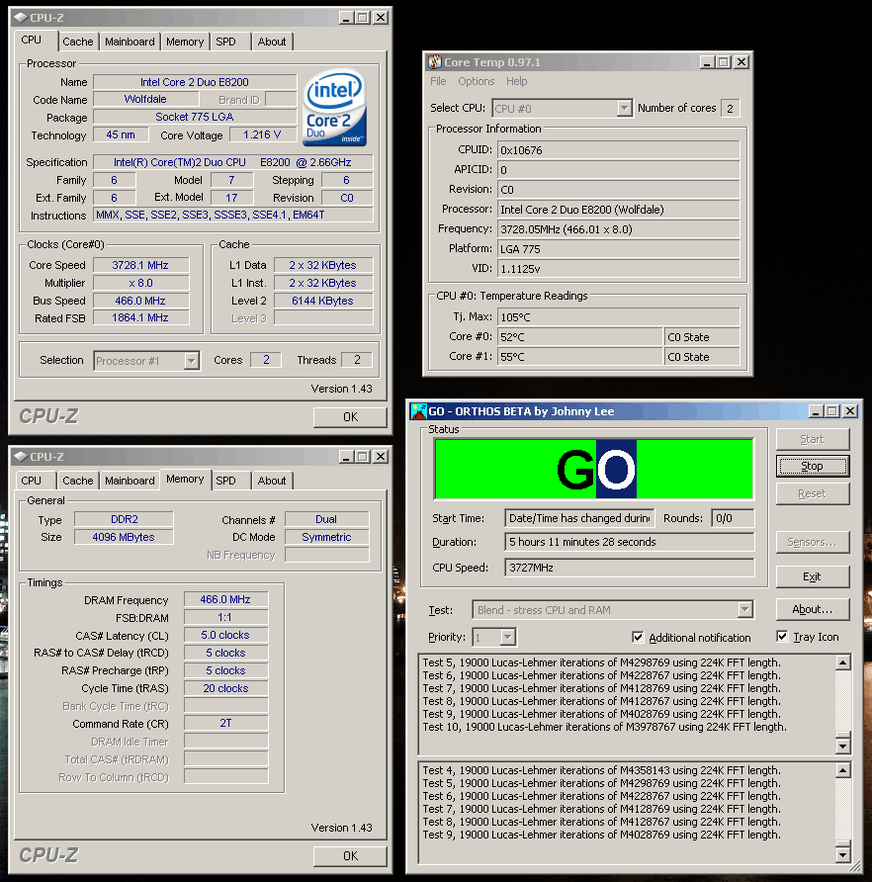Switch to Cache tab in bottom CPU-Z window
This screenshot has height=882, width=872.
coord(78,480)
